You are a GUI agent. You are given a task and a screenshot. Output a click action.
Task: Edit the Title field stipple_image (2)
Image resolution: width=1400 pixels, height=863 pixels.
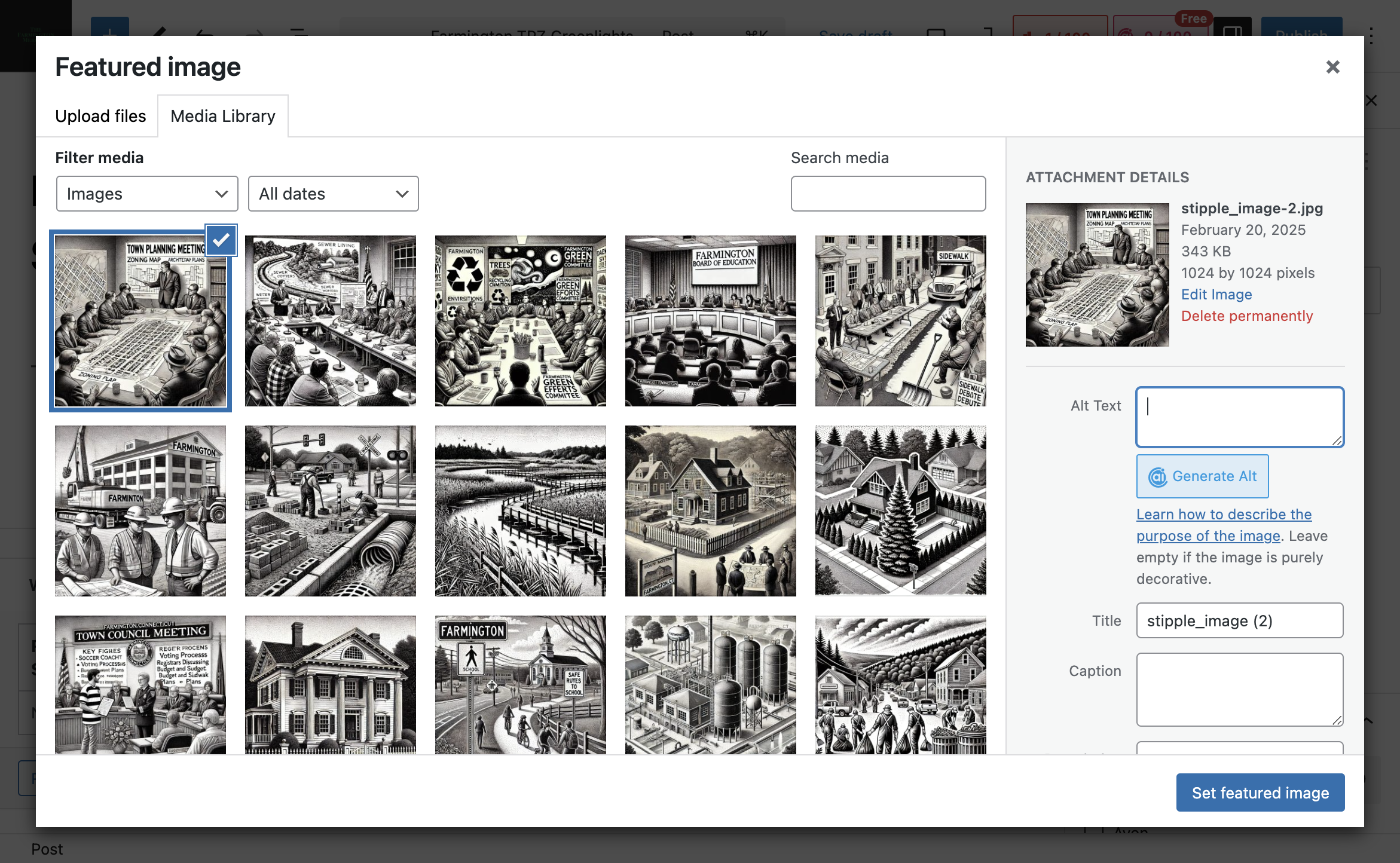point(1240,620)
